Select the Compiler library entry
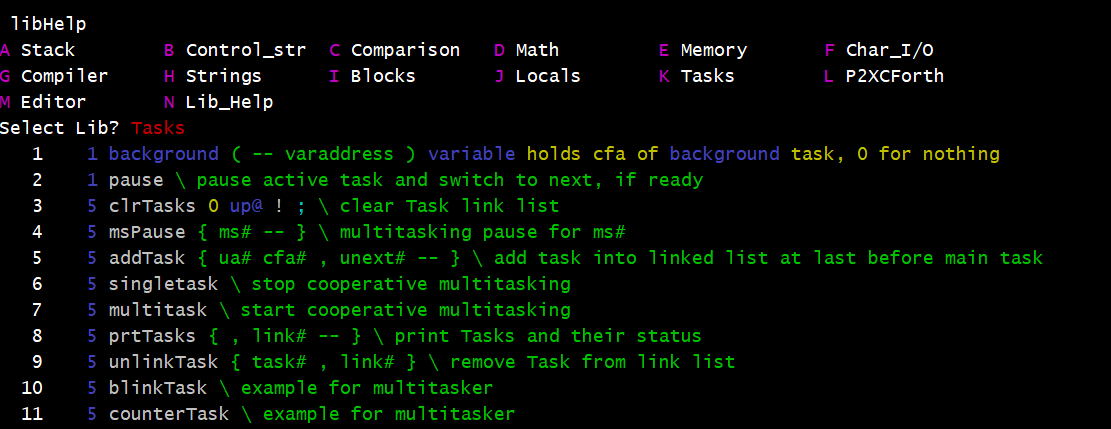The image size is (1111, 429). pos(64,76)
